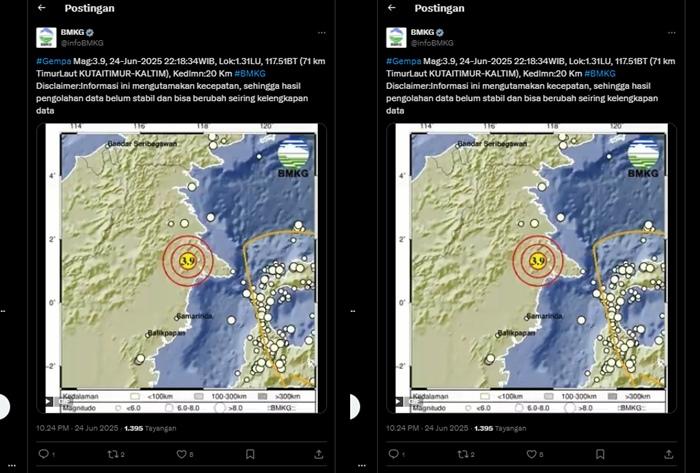The image size is (700, 473).
Task: Click the Postingan heading in left post
Action: 89,8
